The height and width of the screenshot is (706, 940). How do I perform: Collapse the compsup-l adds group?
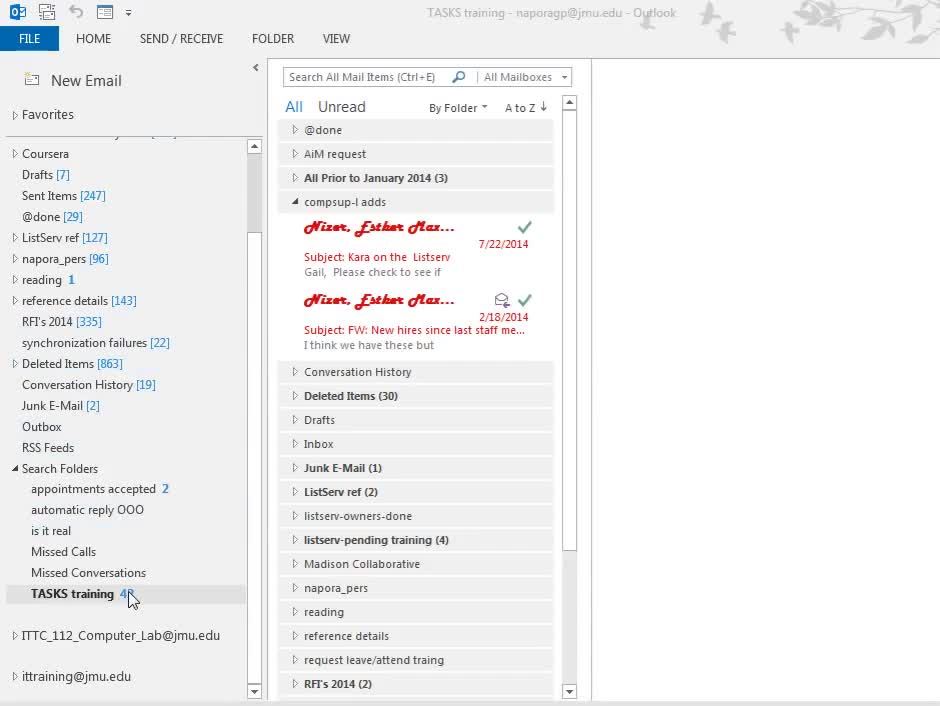click(295, 202)
